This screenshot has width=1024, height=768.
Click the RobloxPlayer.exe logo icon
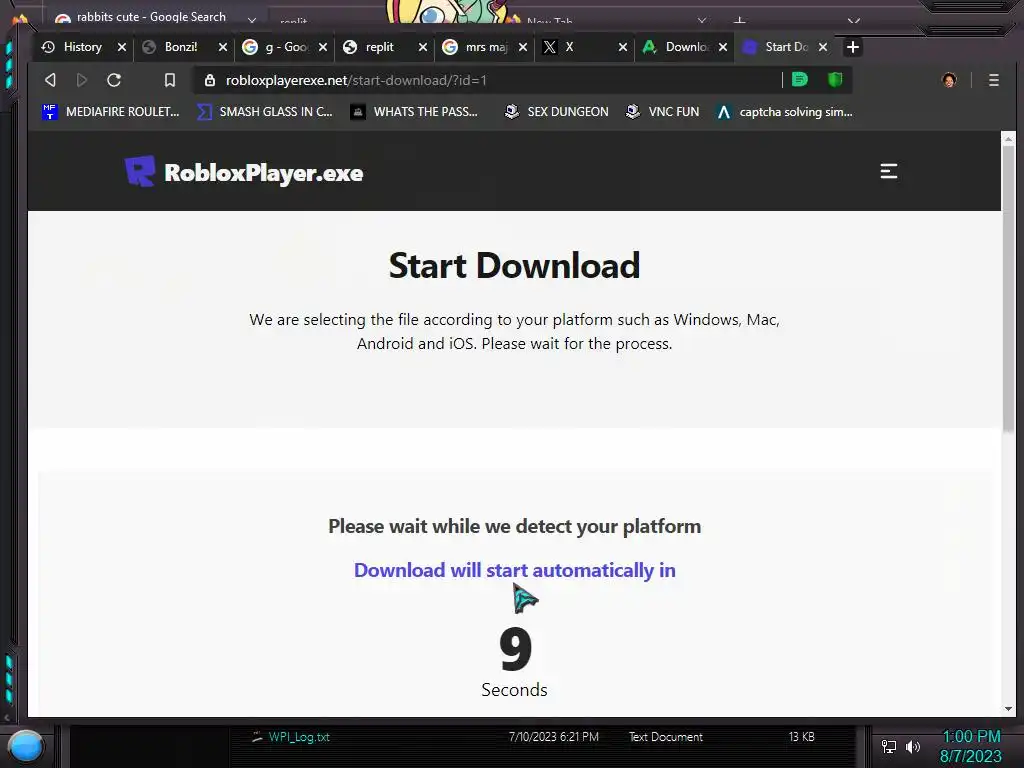click(140, 171)
